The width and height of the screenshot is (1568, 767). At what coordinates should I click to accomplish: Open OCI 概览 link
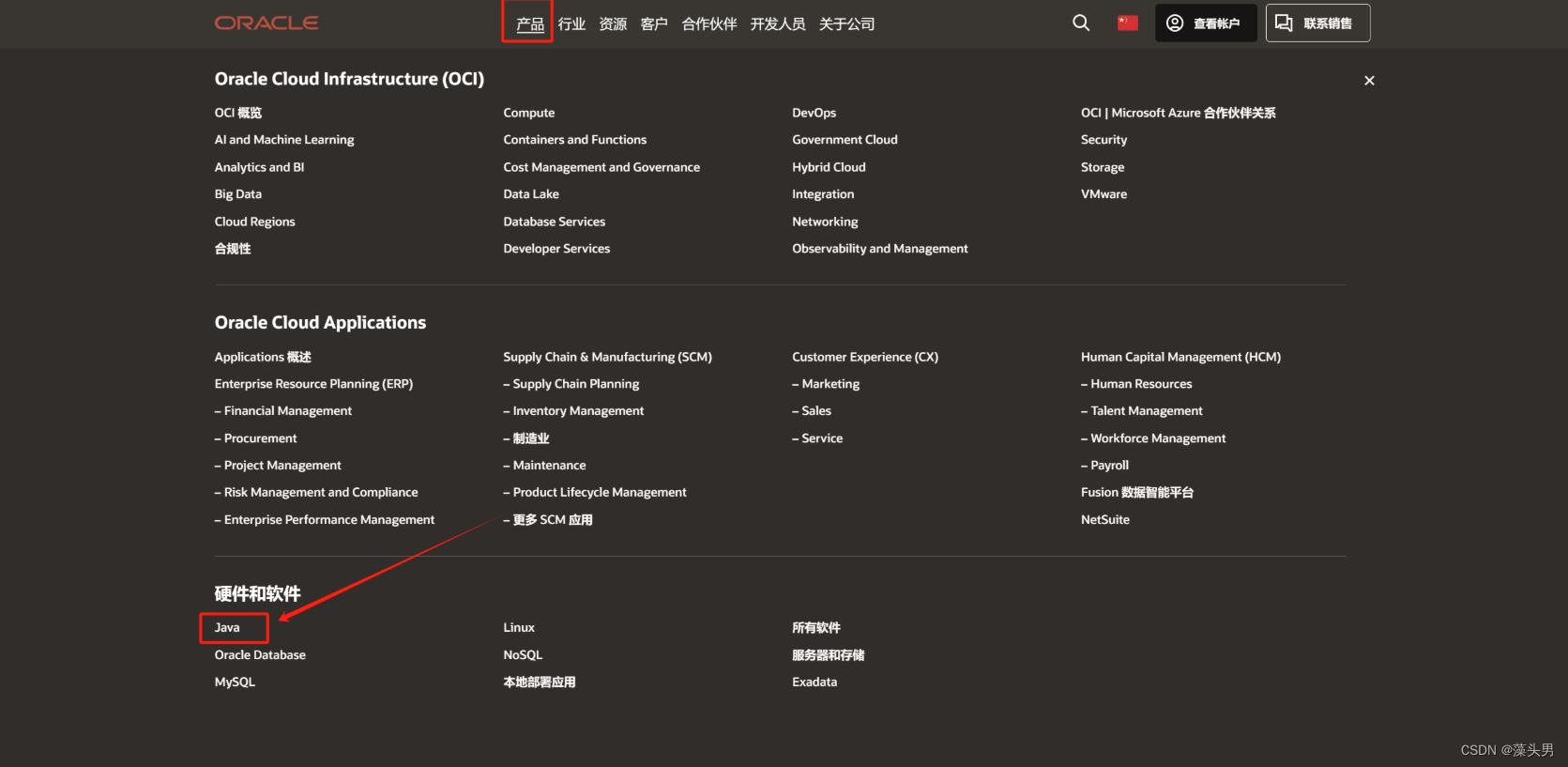click(238, 113)
